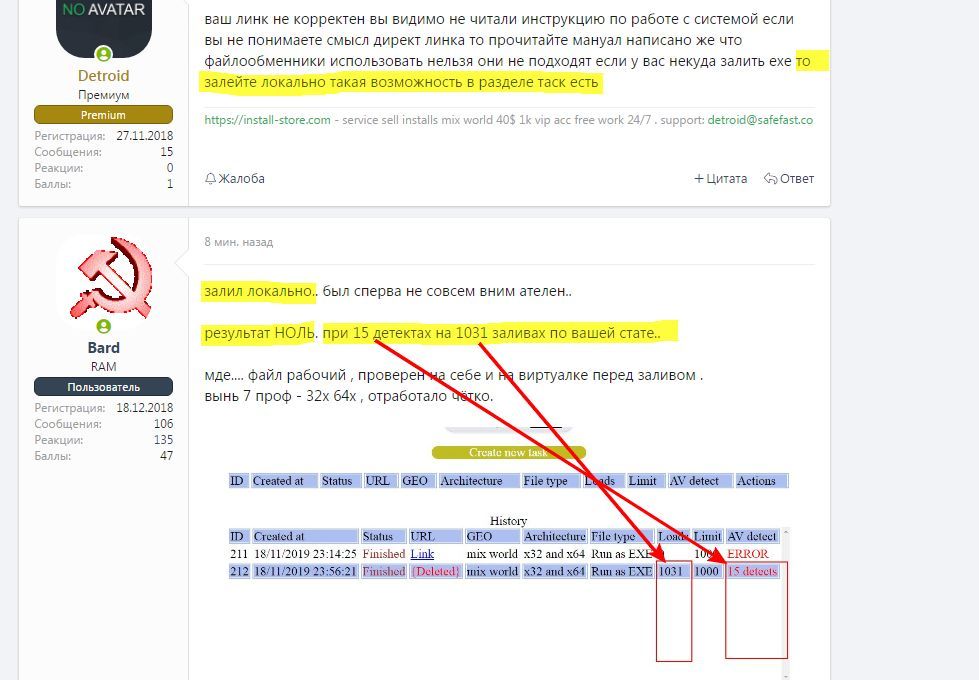Image resolution: width=979 pixels, height=680 pixels.
Task: Open the Link URL in task row 211
Action: tap(422, 554)
